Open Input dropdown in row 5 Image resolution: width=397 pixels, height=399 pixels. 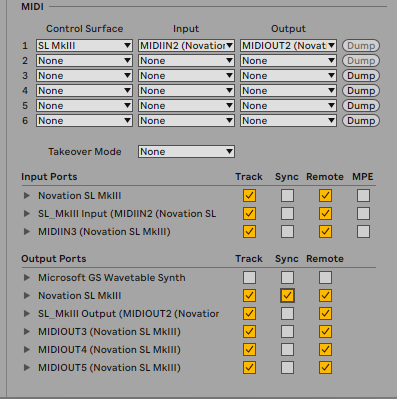pos(186,106)
